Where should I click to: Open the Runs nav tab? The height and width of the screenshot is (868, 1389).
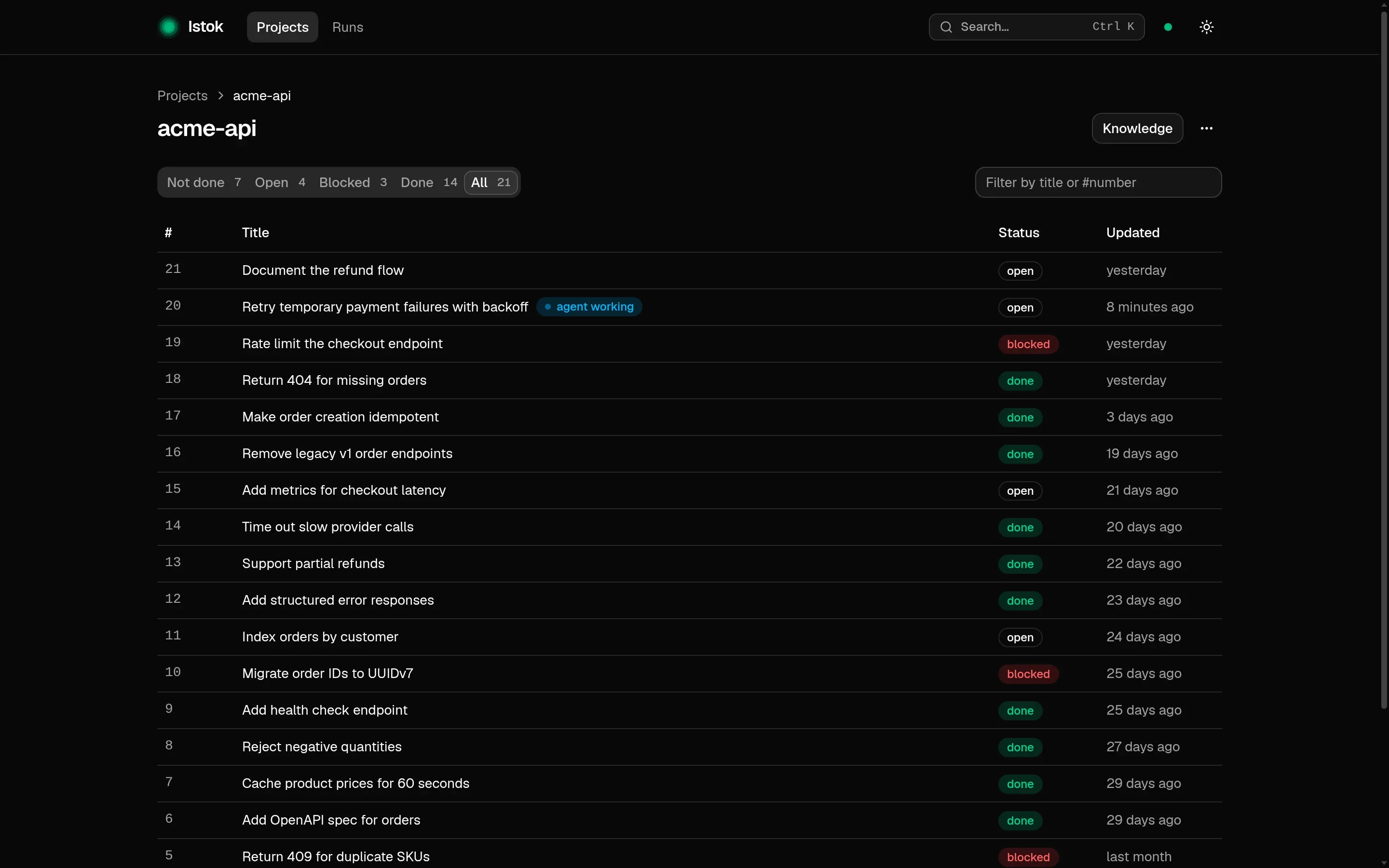pyautogui.click(x=347, y=27)
